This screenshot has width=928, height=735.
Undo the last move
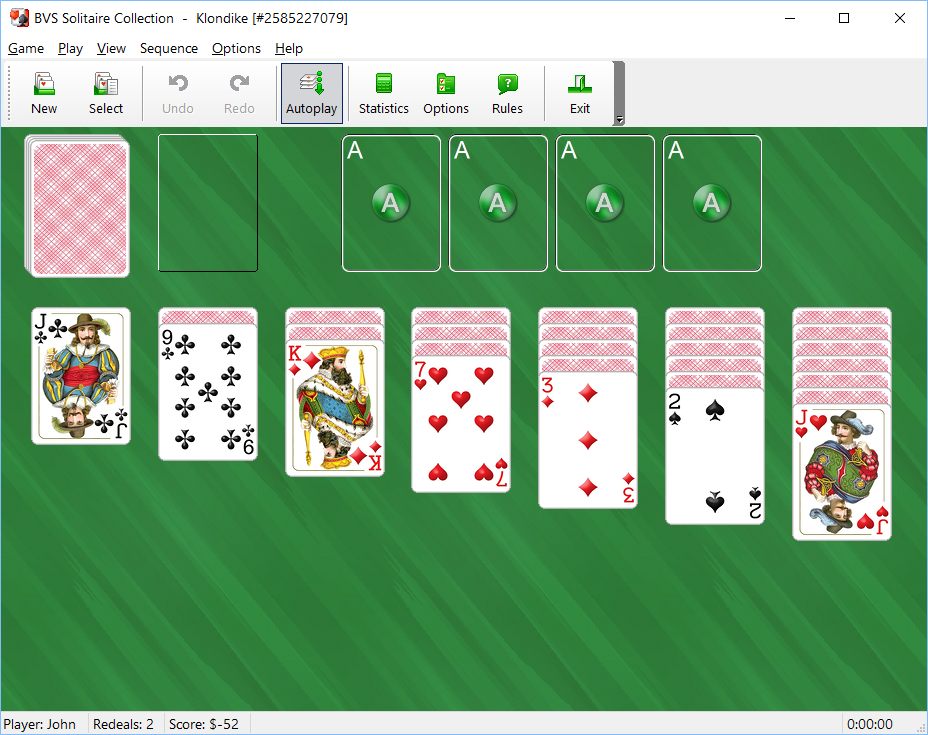[x=177, y=92]
